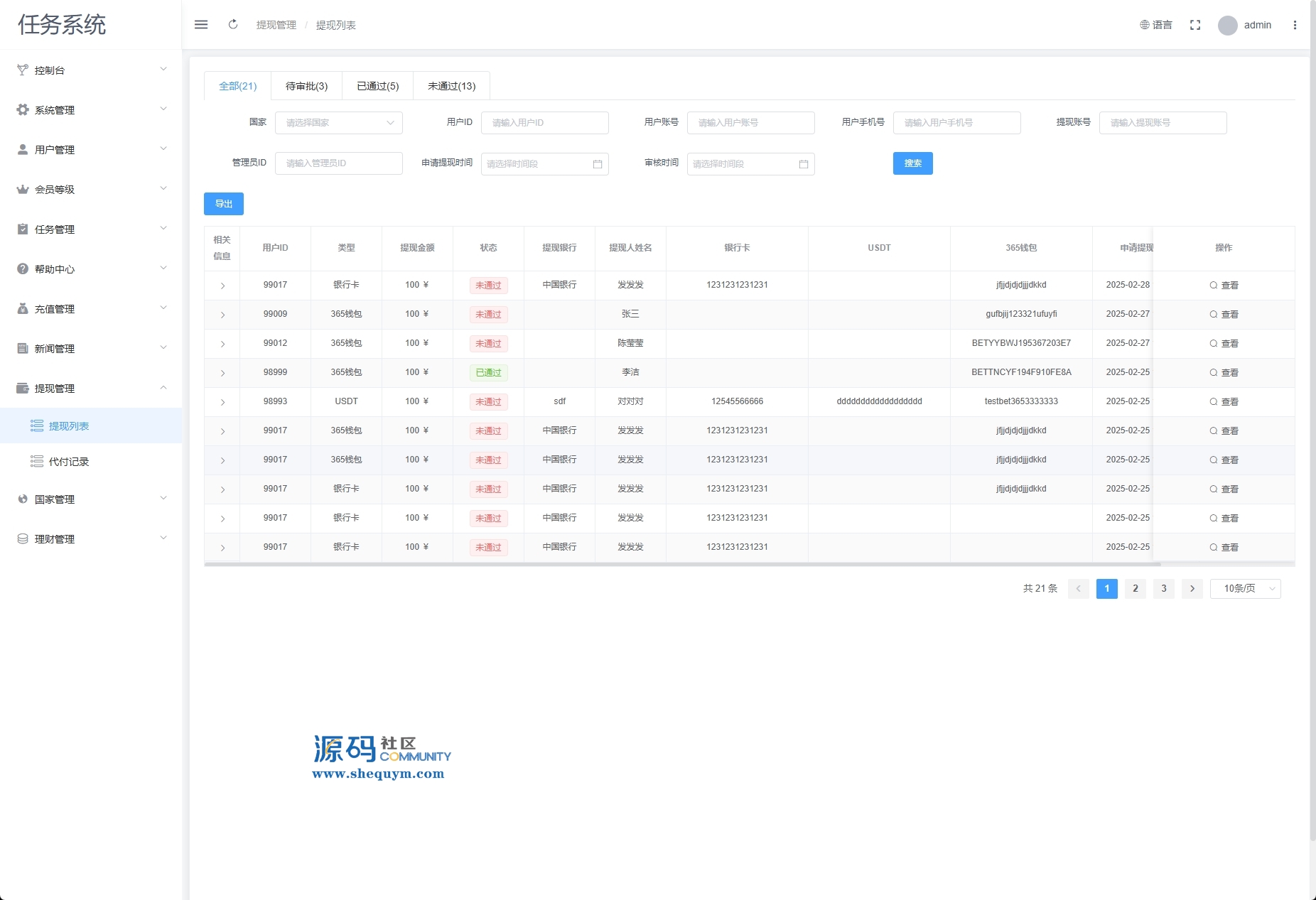Click the table's horizontal scrollbar
The image size is (1316, 900).
pos(682,564)
